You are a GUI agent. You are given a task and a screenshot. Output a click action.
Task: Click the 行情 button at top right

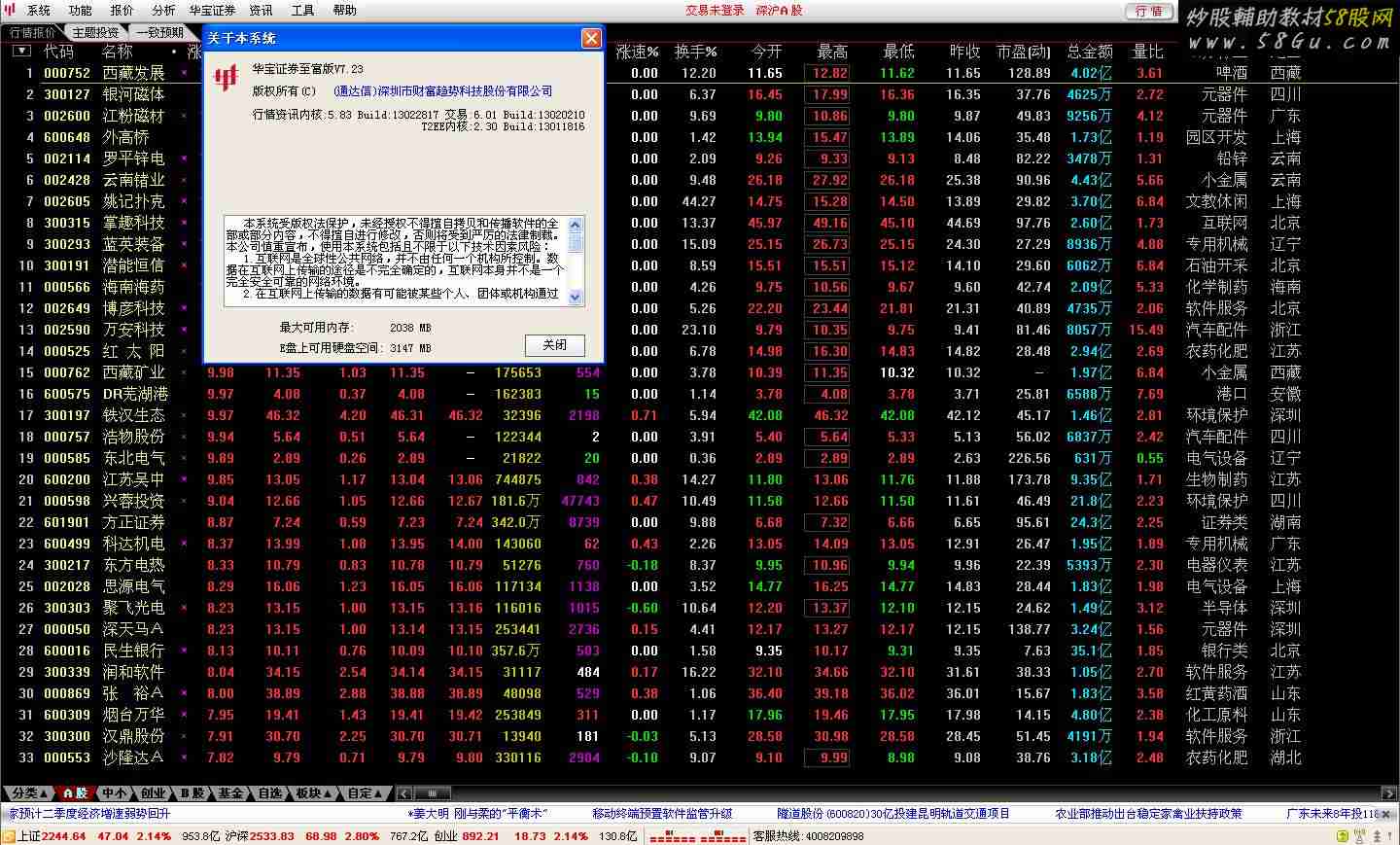(x=1149, y=11)
